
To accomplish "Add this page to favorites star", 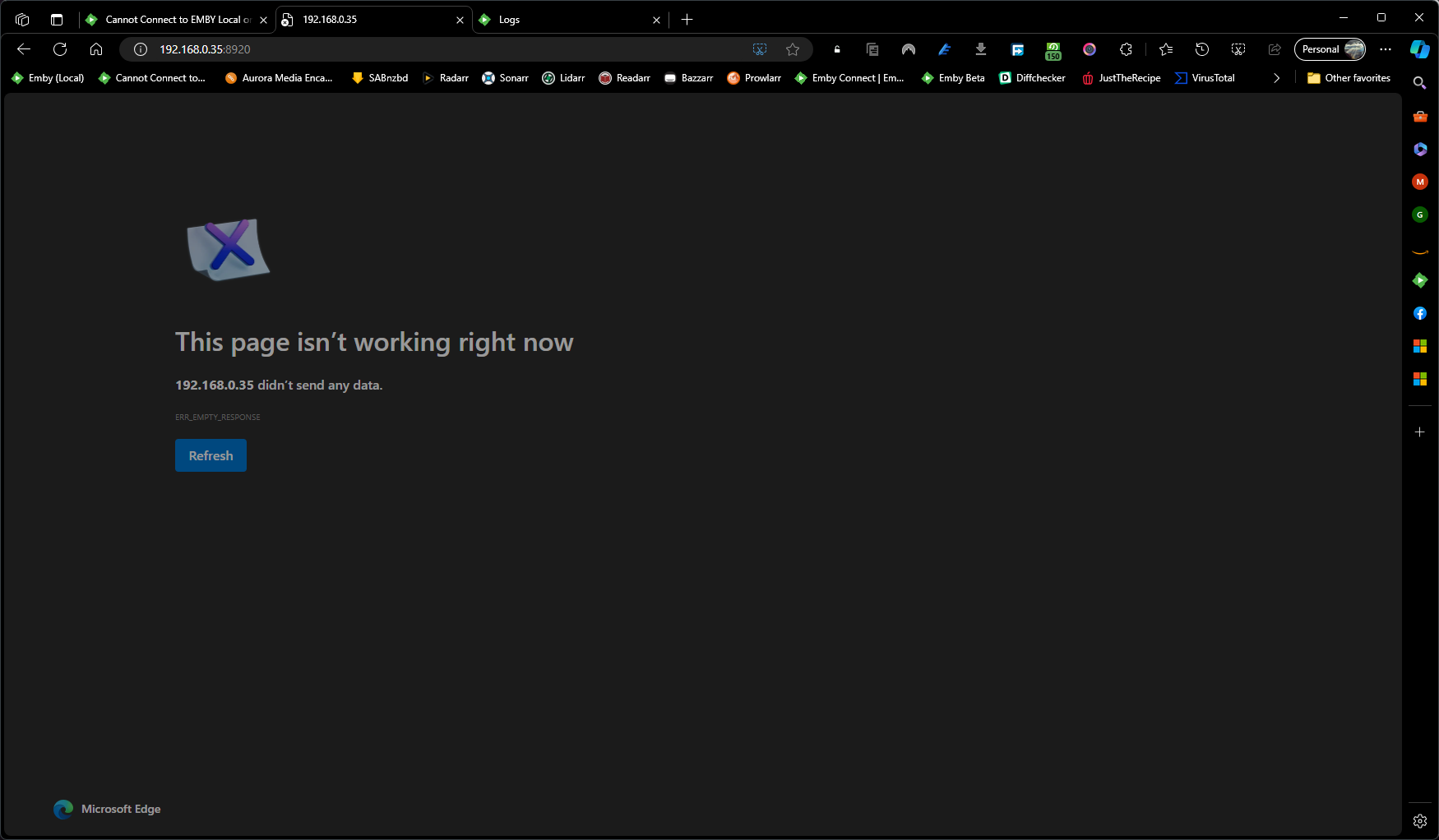I will point(793,49).
